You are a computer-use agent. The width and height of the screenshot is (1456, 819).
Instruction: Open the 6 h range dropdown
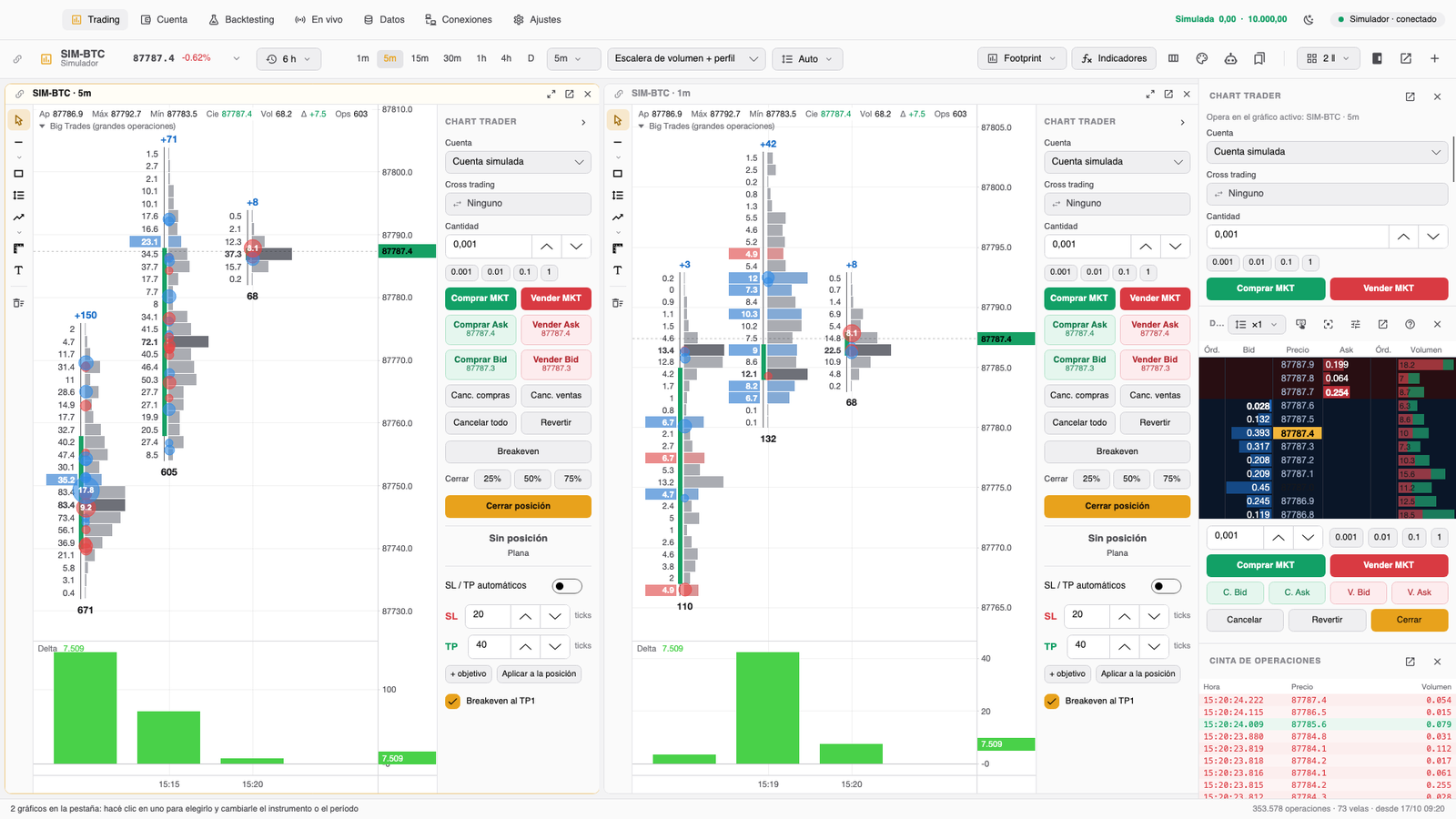click(x=288, y=58)
